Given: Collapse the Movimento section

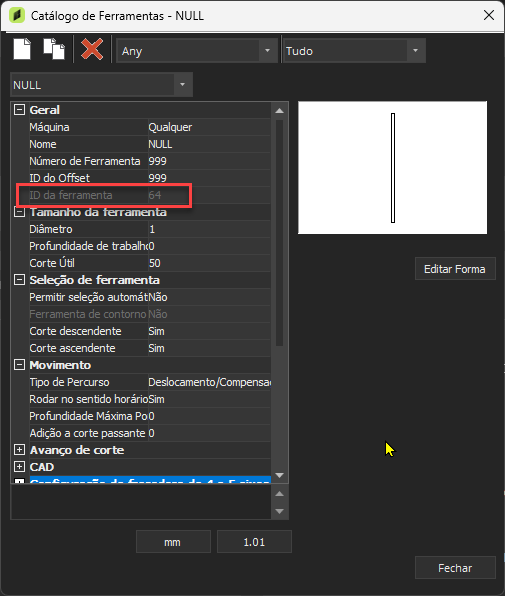Looking at the screenshot, I should (19, 365).
